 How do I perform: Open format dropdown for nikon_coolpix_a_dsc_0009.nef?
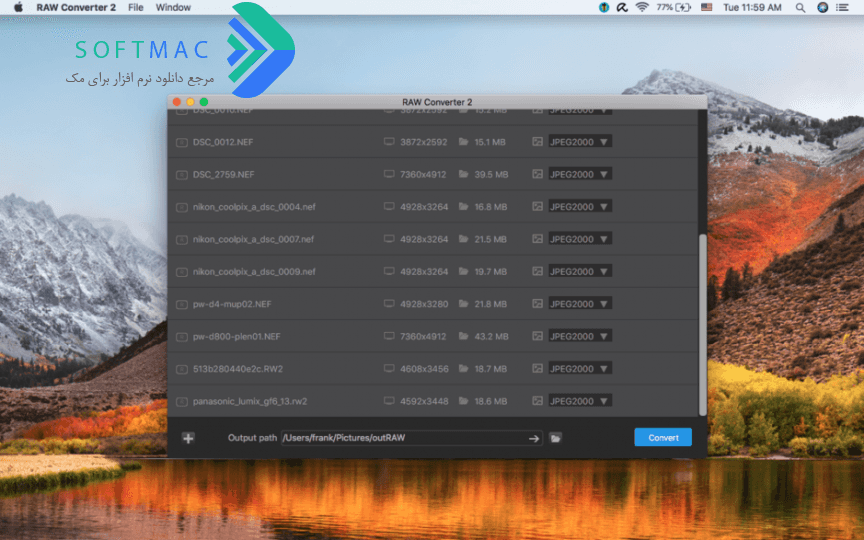(580, 271)
